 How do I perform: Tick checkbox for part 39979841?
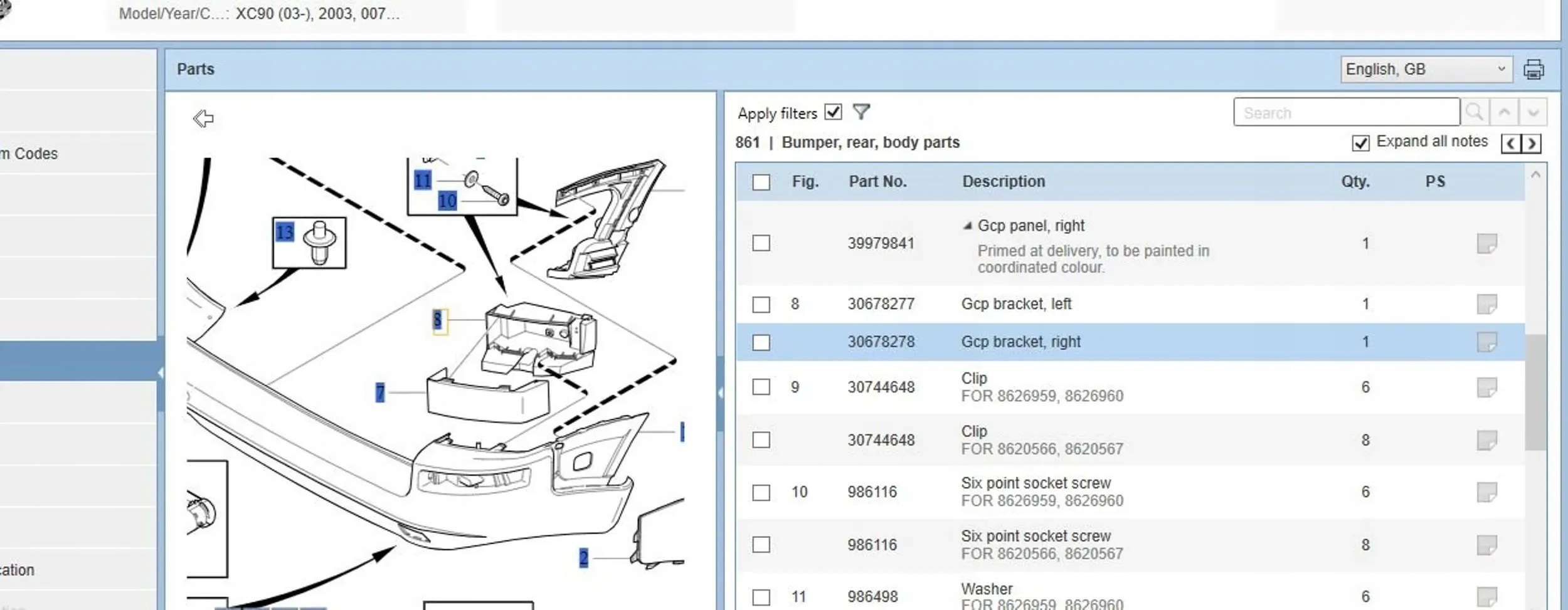(x=761, y=243)
